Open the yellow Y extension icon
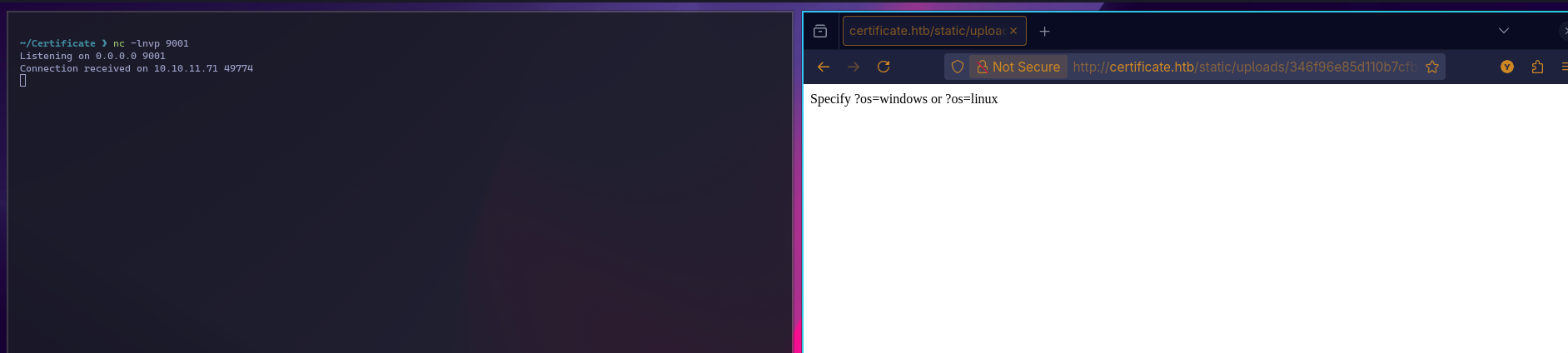The width and height of the screenshot is (1568, 353). click(1507, 67)
